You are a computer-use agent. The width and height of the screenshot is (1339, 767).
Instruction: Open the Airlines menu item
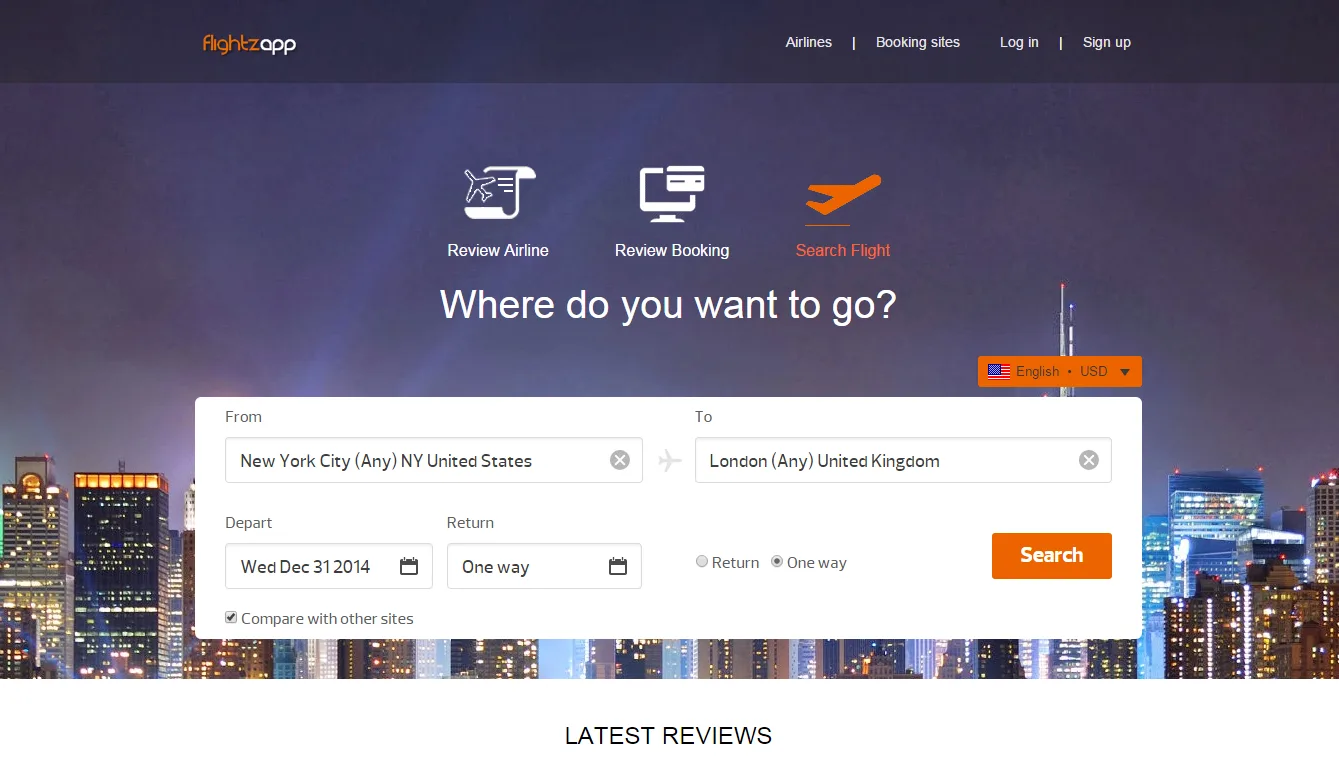tap(809, 42)
